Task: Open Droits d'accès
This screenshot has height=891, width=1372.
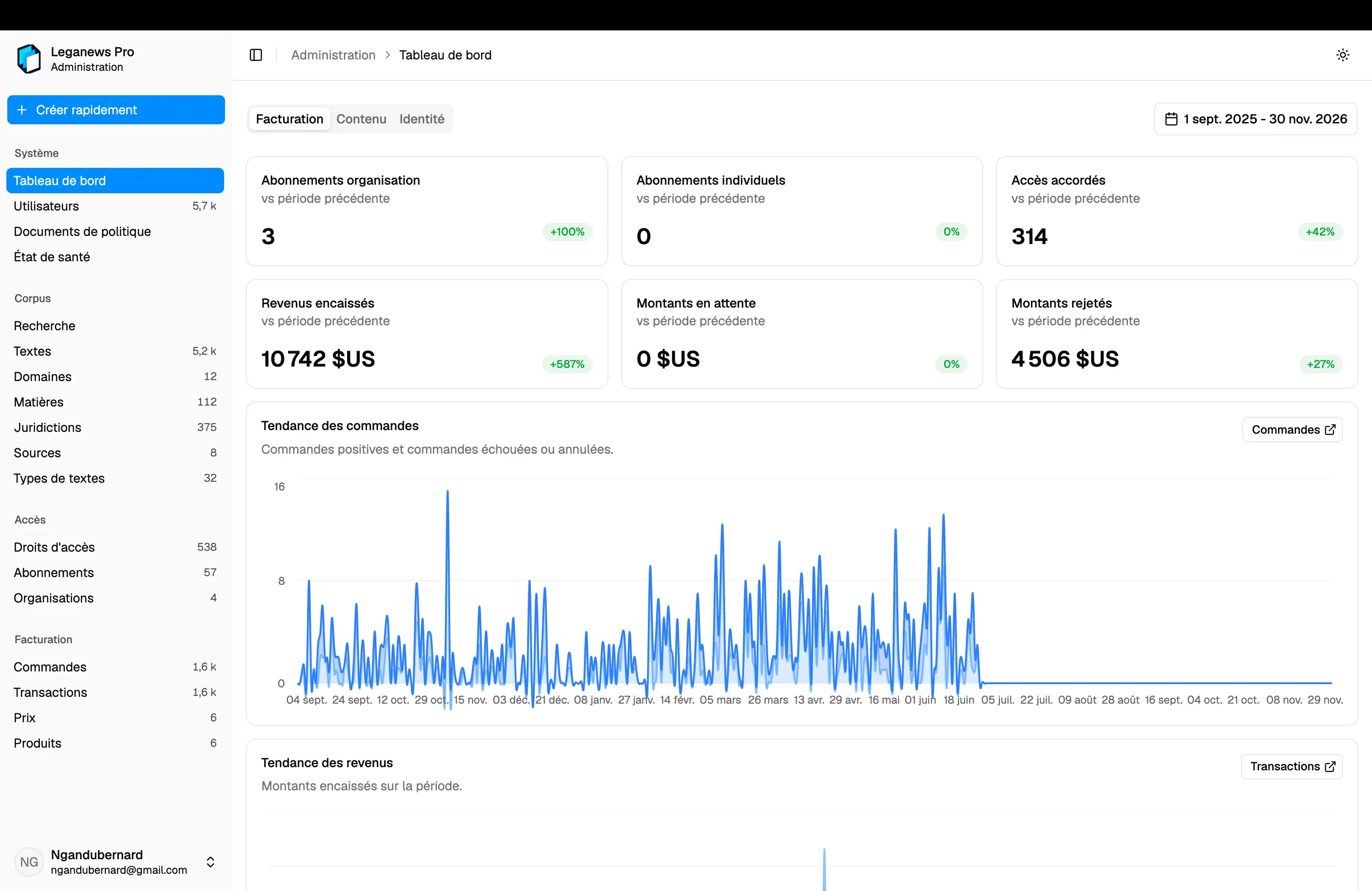Action: pyautogui.click(x=115, y=547)
